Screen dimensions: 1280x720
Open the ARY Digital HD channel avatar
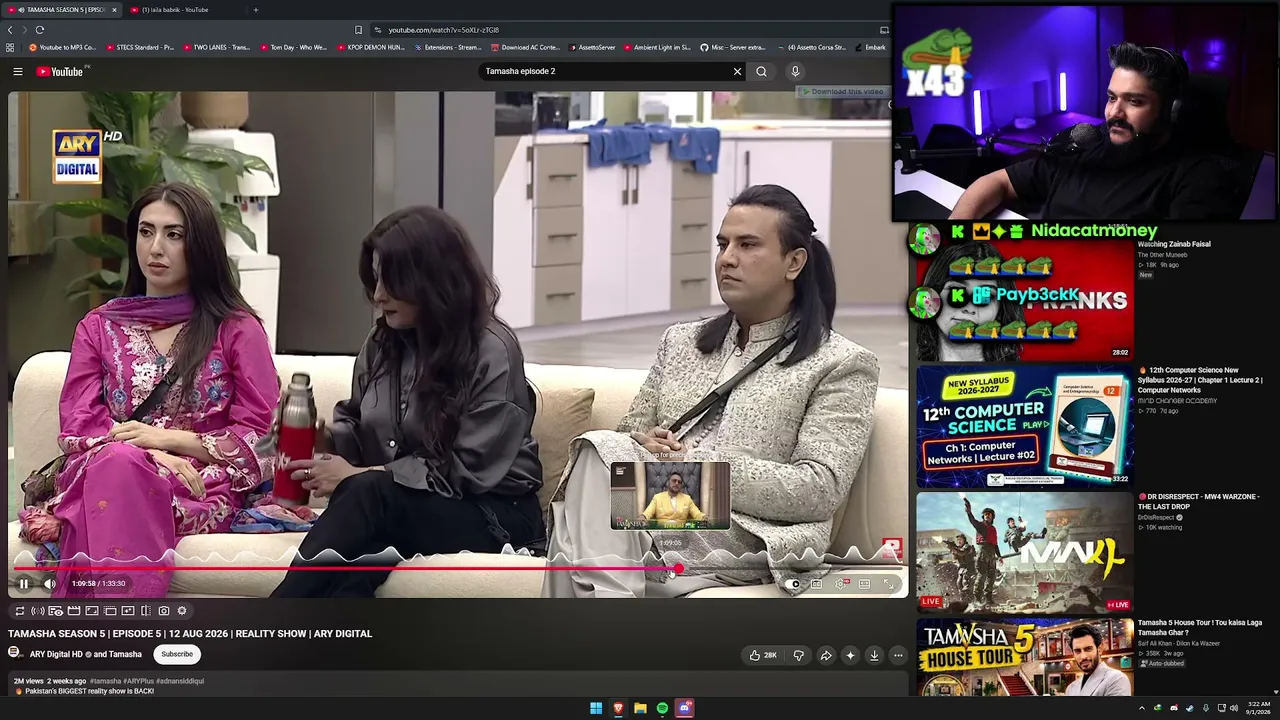click(15, 654)
